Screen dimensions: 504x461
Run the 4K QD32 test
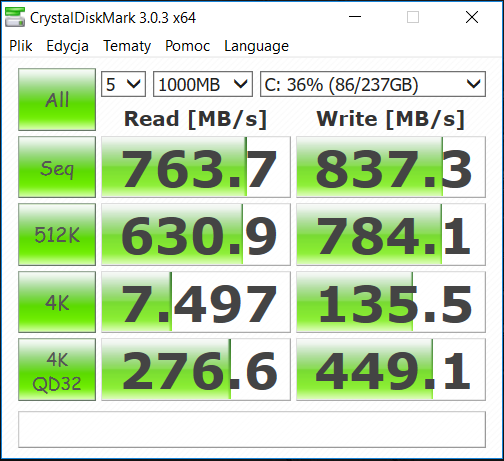click(57, 370)
